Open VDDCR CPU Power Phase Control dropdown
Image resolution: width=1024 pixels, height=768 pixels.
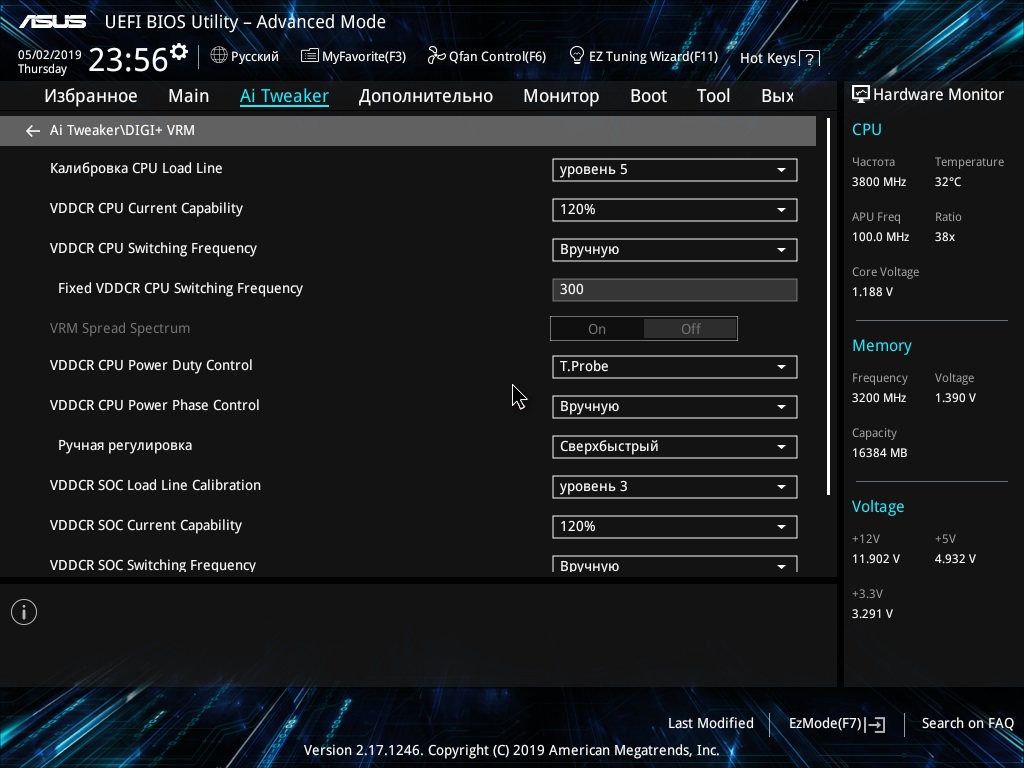coord(675,406)
